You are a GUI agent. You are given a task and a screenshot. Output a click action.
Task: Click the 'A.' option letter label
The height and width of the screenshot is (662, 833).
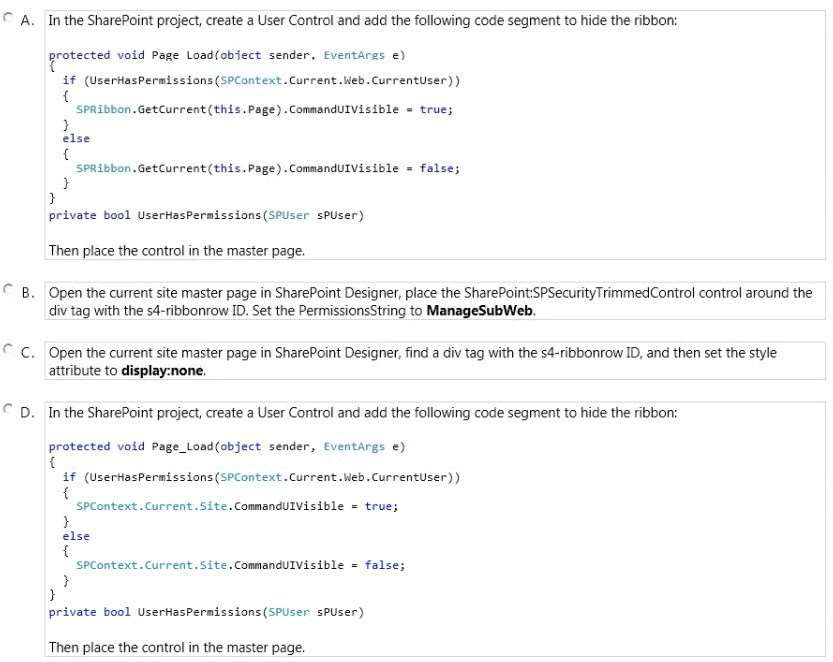[28, 21]
